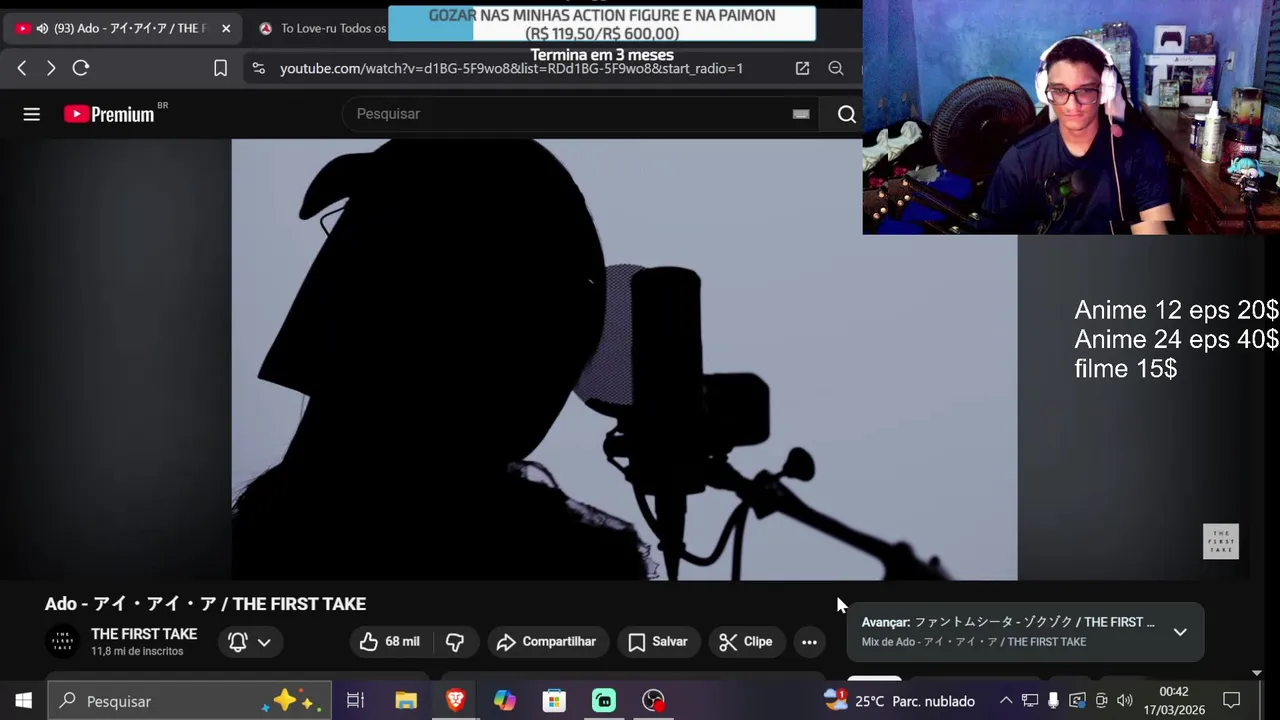Viewport: 1280px width, 720px height.
Task: Click the YouTube URL in the address bar
Action: (x=511, y=68)
